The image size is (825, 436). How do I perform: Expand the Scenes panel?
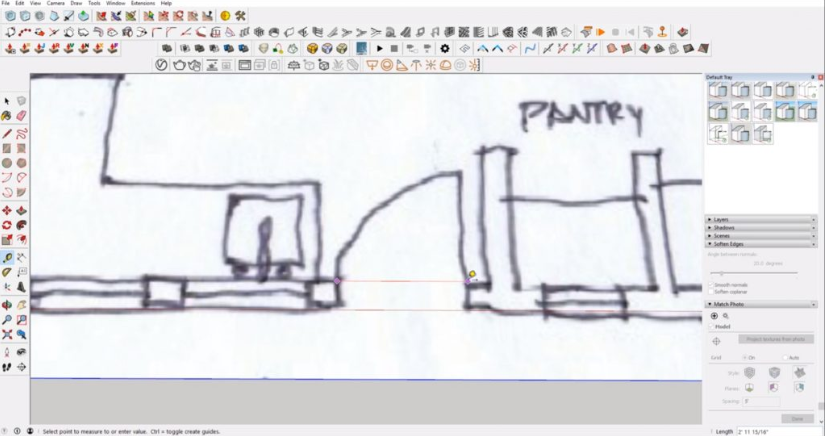click(x=761, y=236)
